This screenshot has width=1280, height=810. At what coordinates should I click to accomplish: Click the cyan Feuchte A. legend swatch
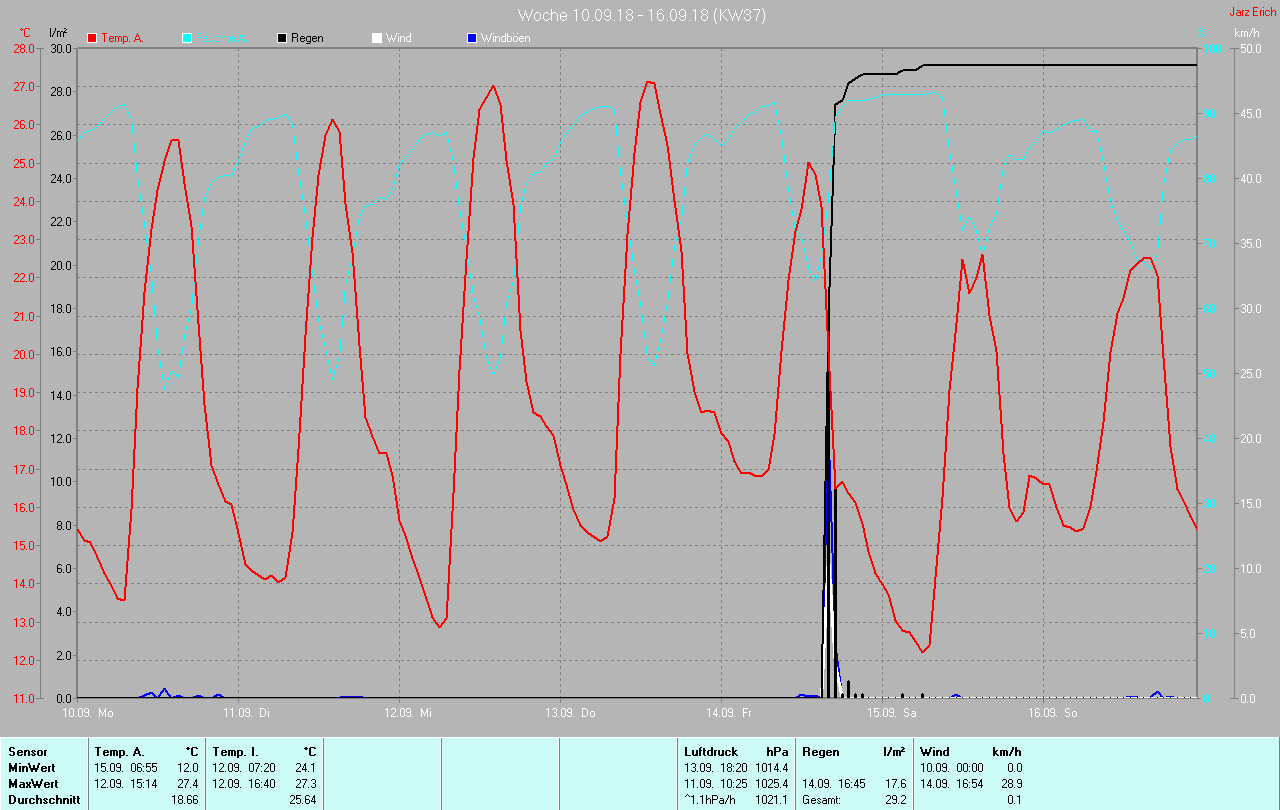point(187,38)
